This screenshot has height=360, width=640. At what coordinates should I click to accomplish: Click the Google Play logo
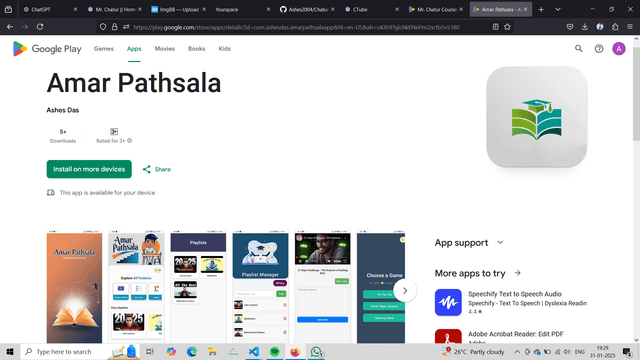click(x=47, y=49)
